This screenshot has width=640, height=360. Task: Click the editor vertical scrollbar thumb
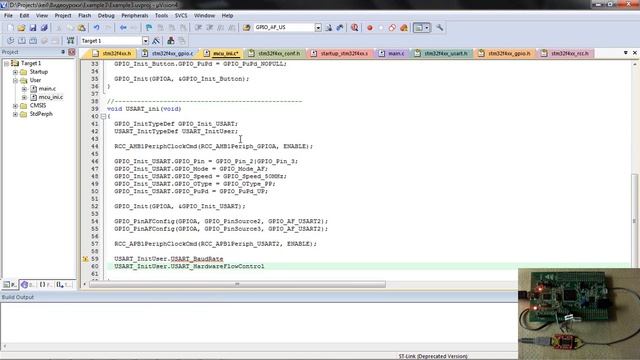634,220
